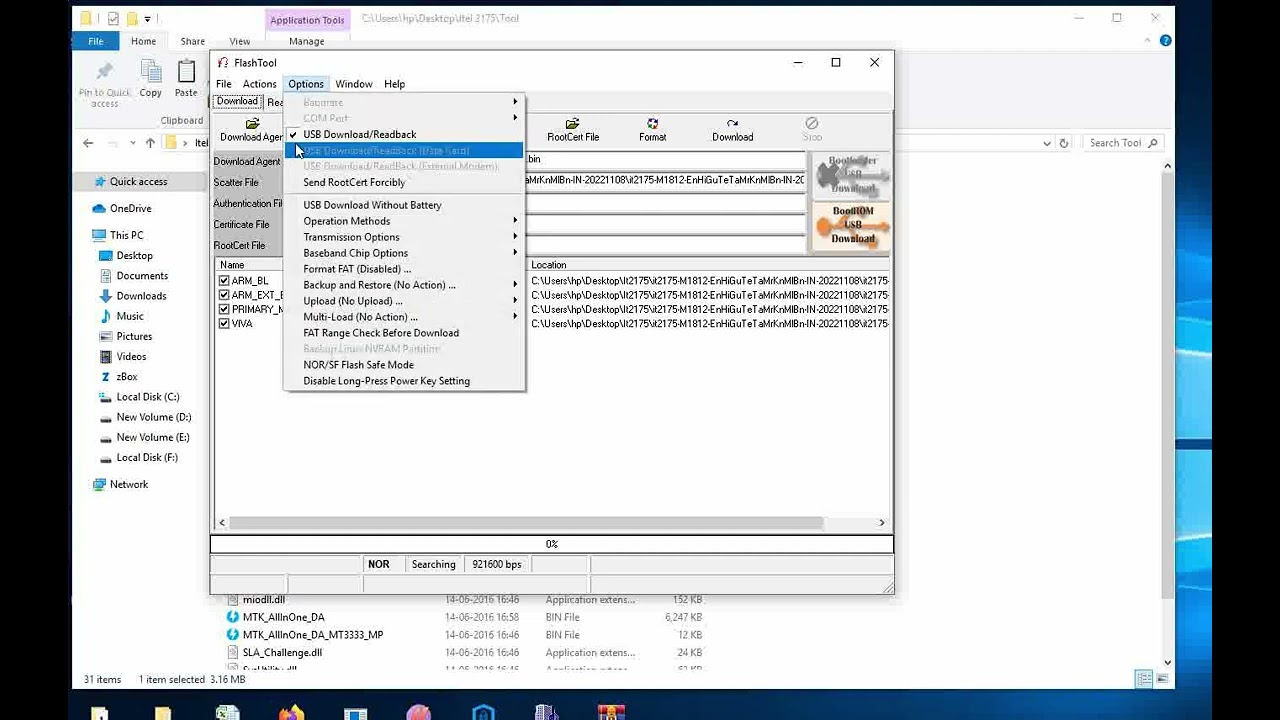The height and width of the screenshot is (720, 1280).
Task: Switch to large icons view in Explorer
Action: point(1162,679)
